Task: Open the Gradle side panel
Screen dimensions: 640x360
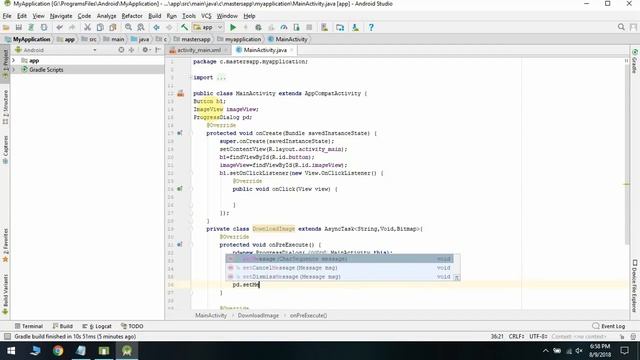Action: click(635, 61)
